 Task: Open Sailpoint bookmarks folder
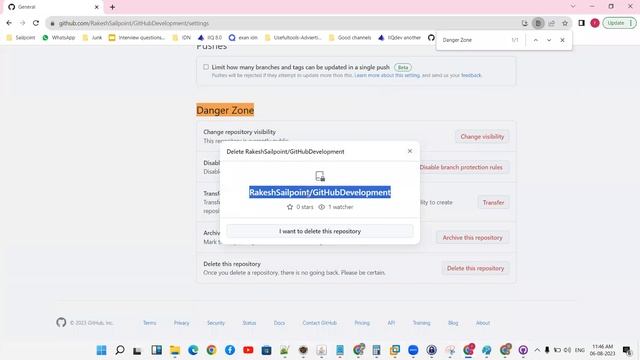(20, 38)
